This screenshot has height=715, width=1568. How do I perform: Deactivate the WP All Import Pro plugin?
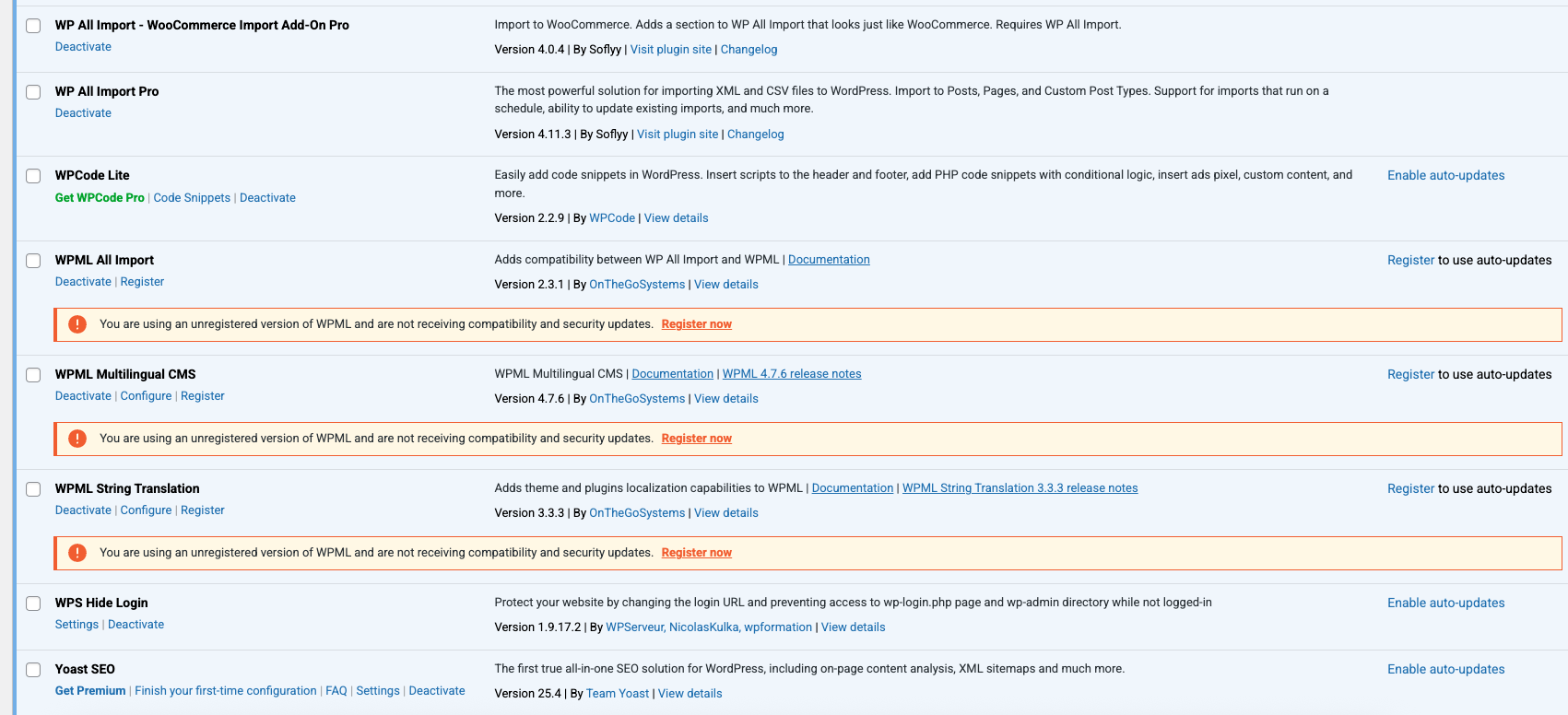(83, 113)
